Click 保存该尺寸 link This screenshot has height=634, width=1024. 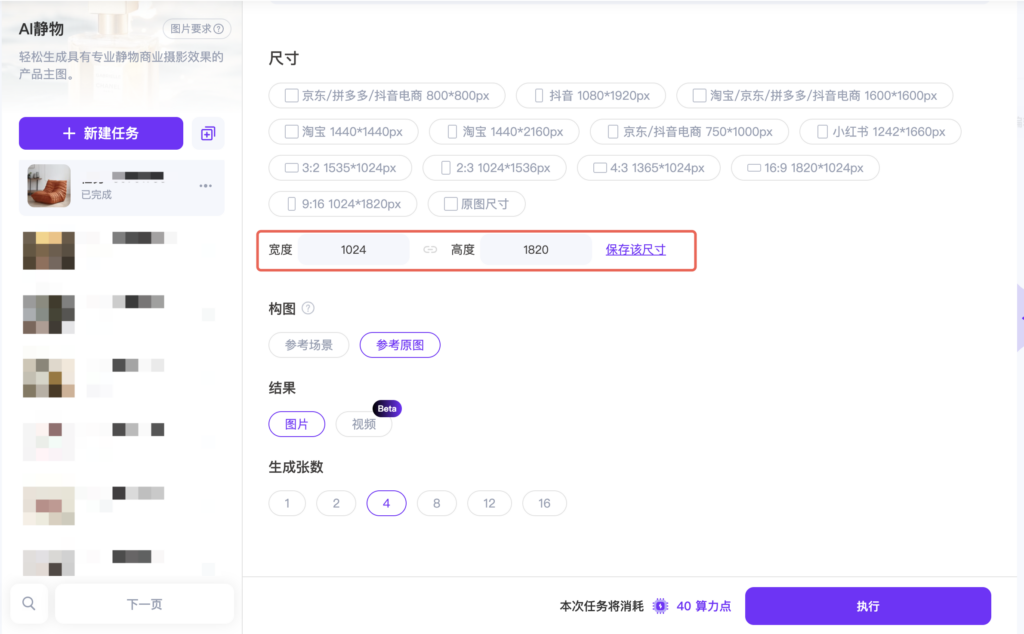click(635, 249)
